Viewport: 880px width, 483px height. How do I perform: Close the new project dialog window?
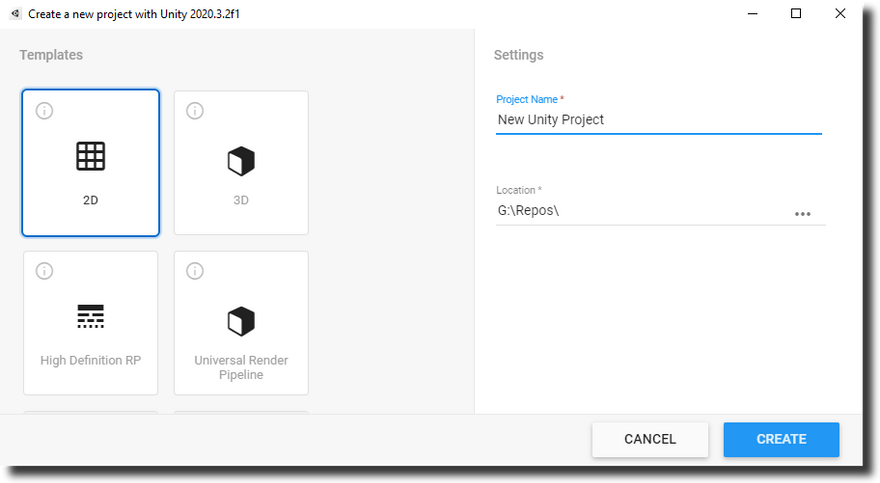(841, 14)
